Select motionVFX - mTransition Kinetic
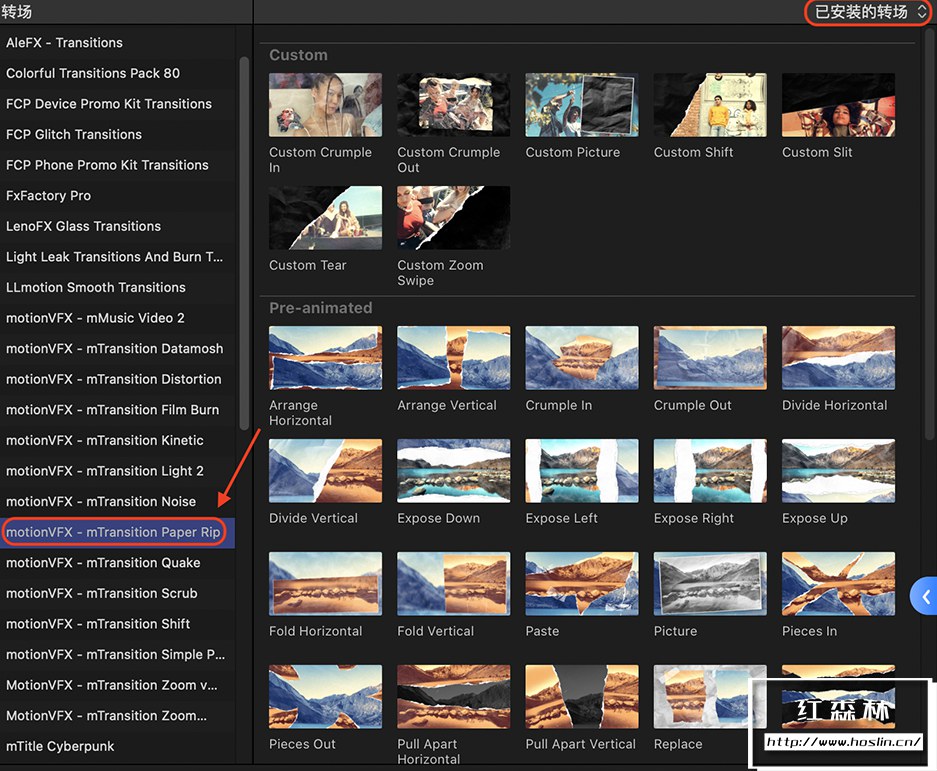937x771 pixels. coord(118,440)
